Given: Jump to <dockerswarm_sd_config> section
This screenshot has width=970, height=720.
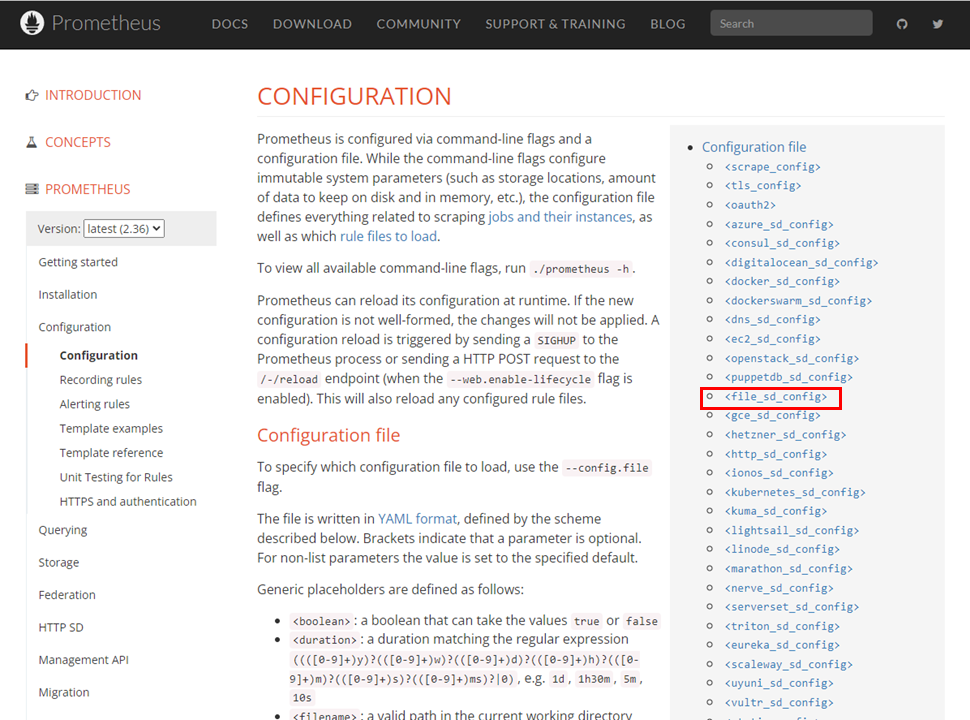Looking at the screenshot, I should click(798, 301).
